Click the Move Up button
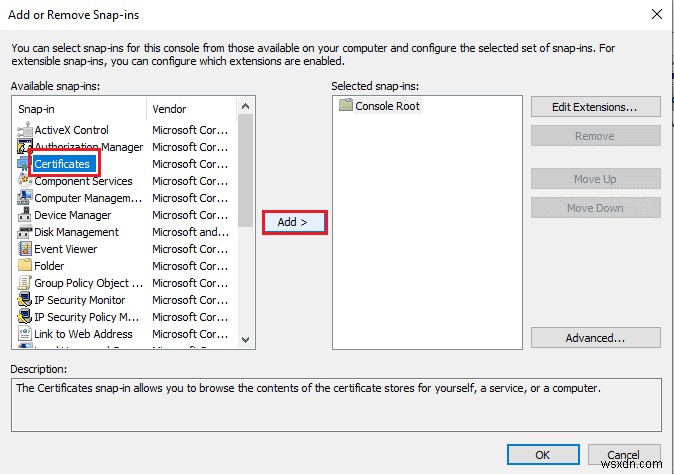 pyautogui.click(x=595, y=178)
